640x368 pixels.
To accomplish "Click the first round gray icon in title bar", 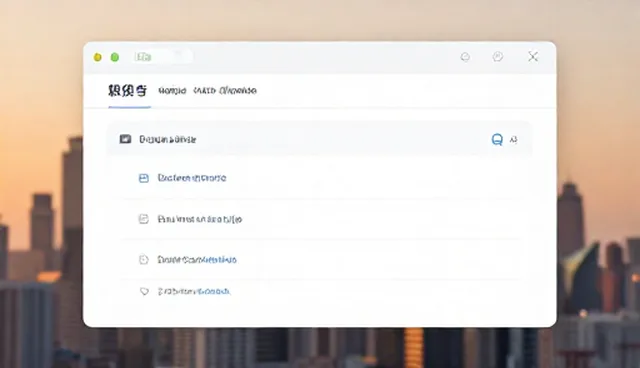I will (x=465, y=57).
